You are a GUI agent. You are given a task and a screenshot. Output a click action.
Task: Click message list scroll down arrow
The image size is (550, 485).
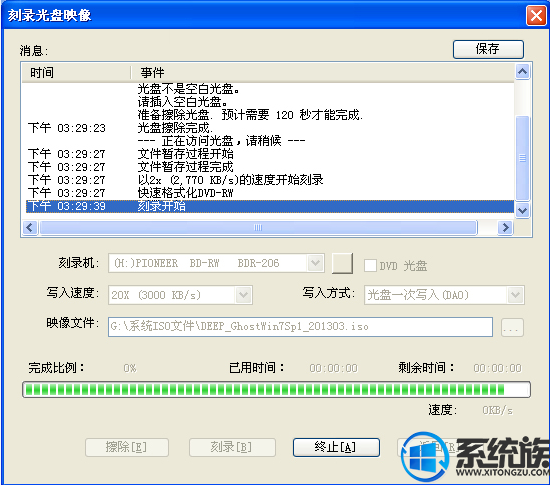[x=522, y=210]
